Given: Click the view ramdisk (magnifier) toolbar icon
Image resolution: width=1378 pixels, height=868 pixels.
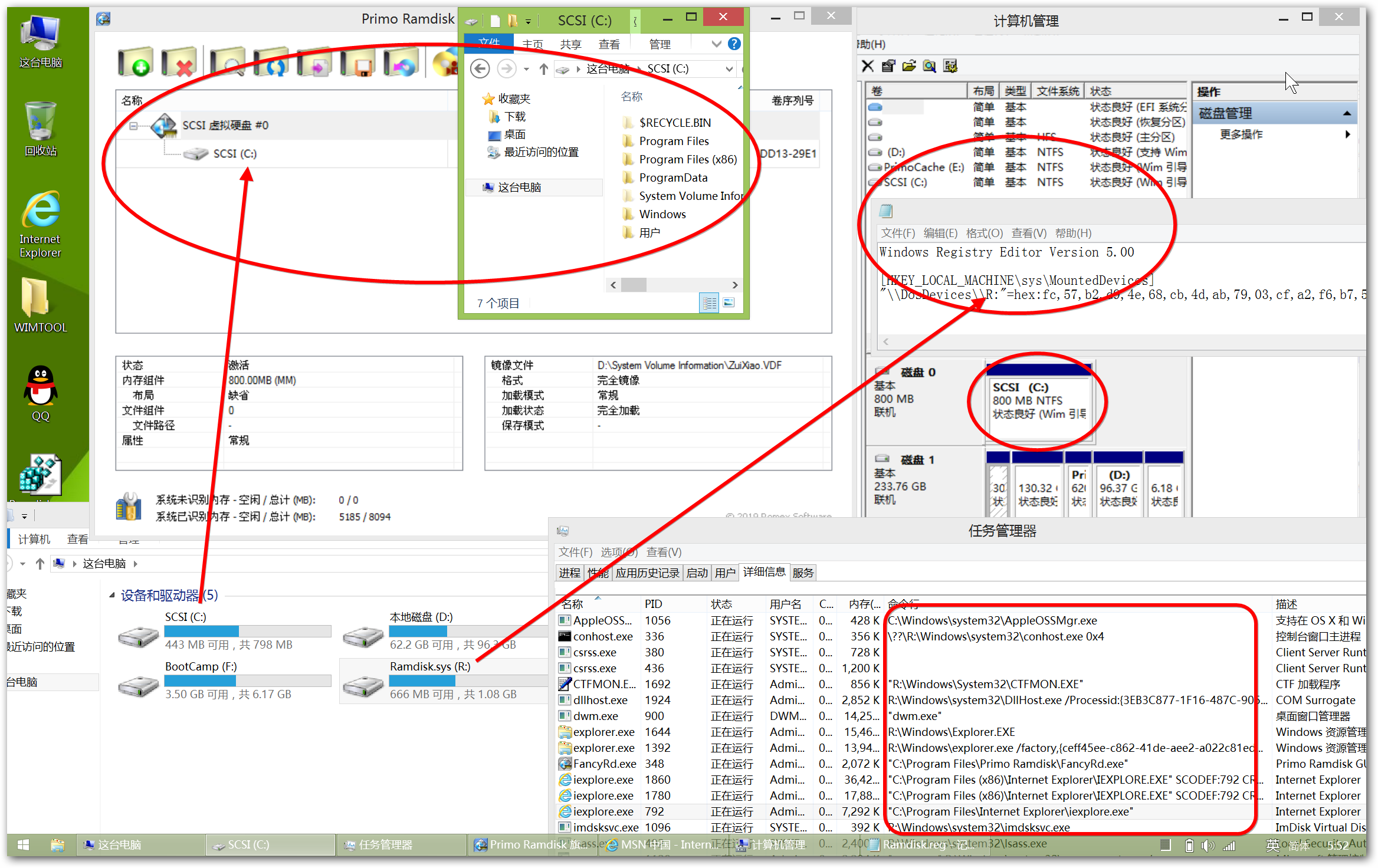Looking at the screenshot, I should coord(227,63).
